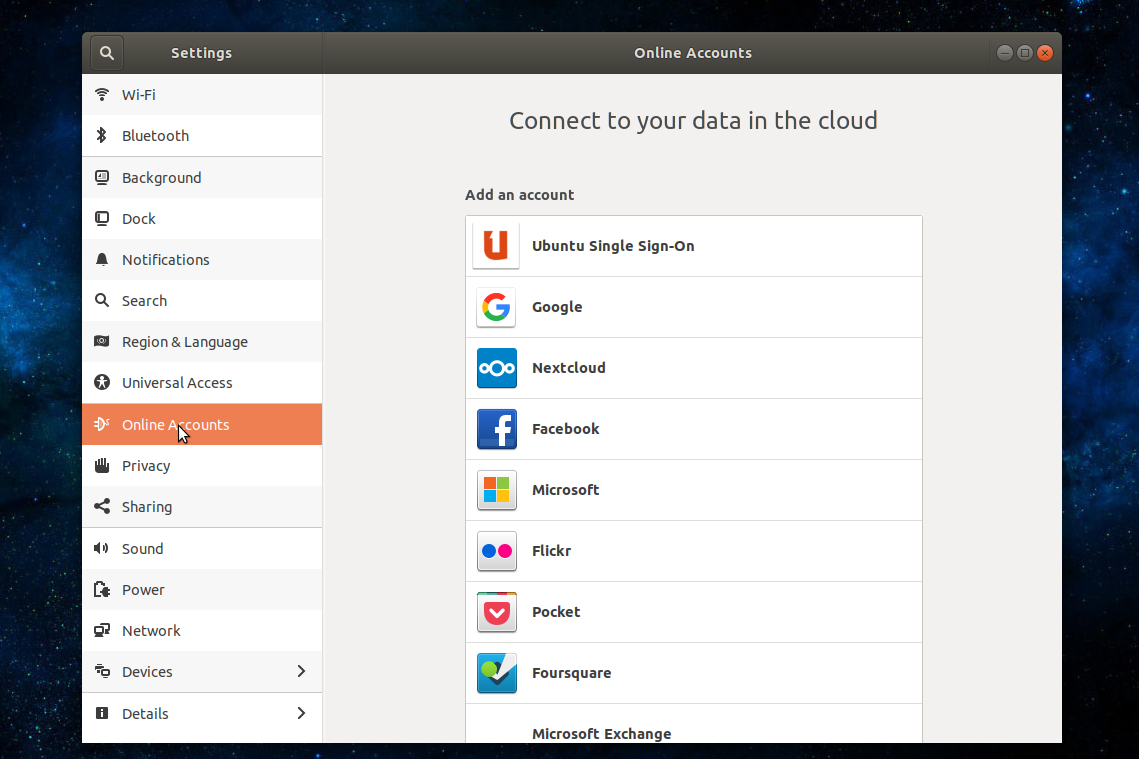Click the Privacy hand icon
The width and height of the screenshot is (1139, 759).
click(102, 466)
